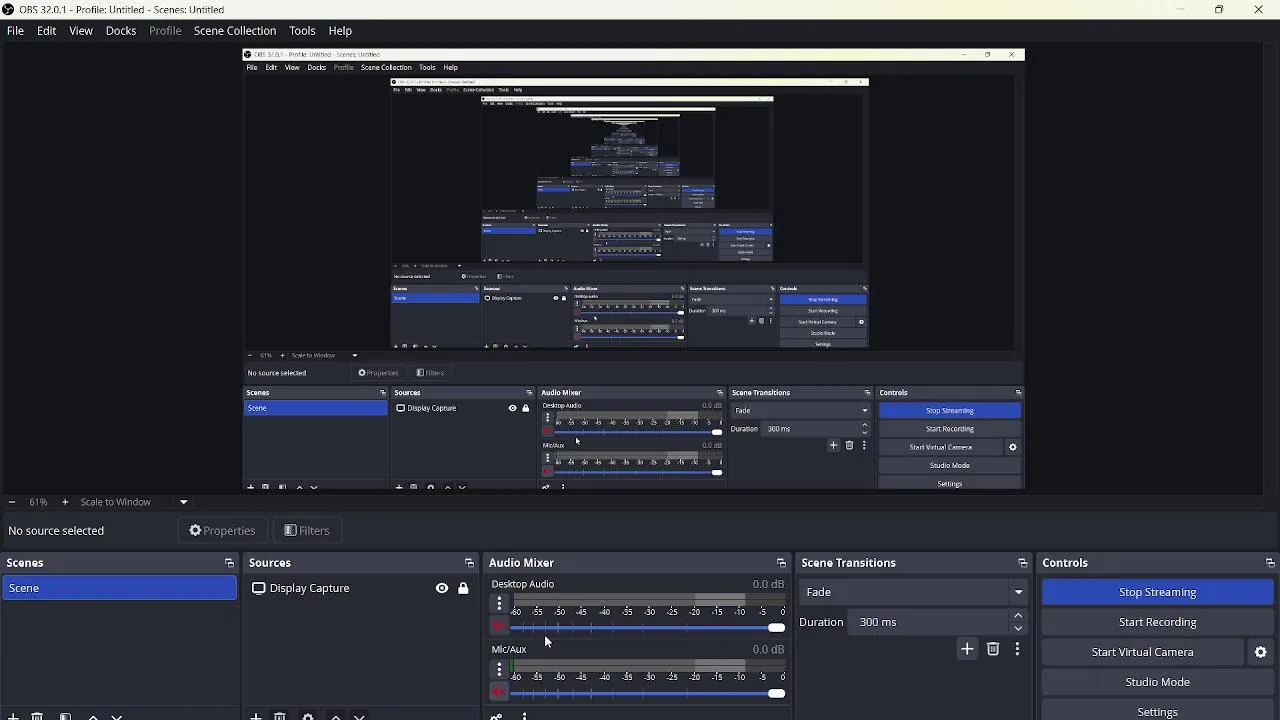The image size is (1280, 720).
Task: Open scene filters from the Scenes toolbar
Action: [x=65, y=716]
